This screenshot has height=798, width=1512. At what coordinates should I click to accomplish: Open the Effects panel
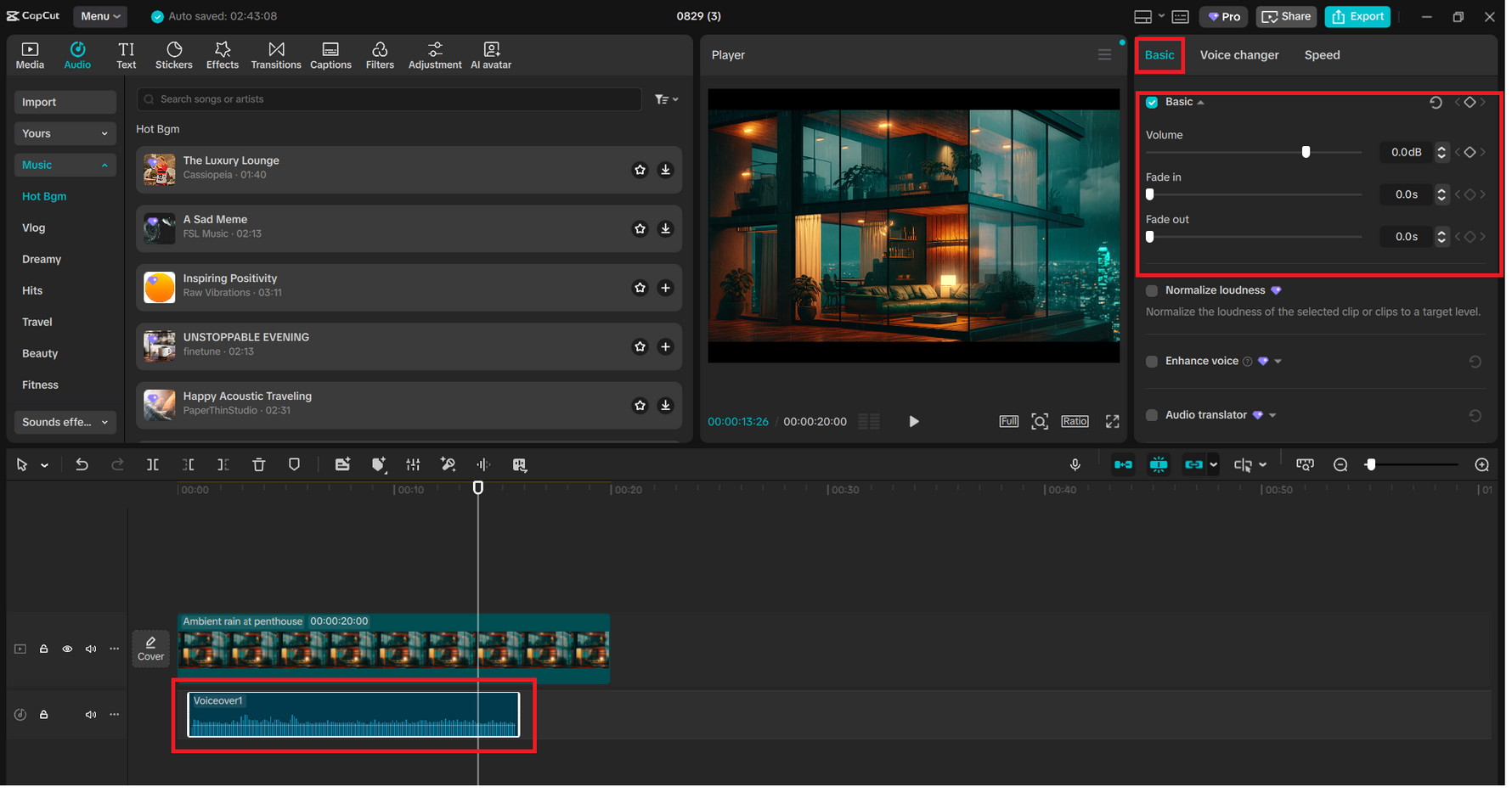pos(223,55)
